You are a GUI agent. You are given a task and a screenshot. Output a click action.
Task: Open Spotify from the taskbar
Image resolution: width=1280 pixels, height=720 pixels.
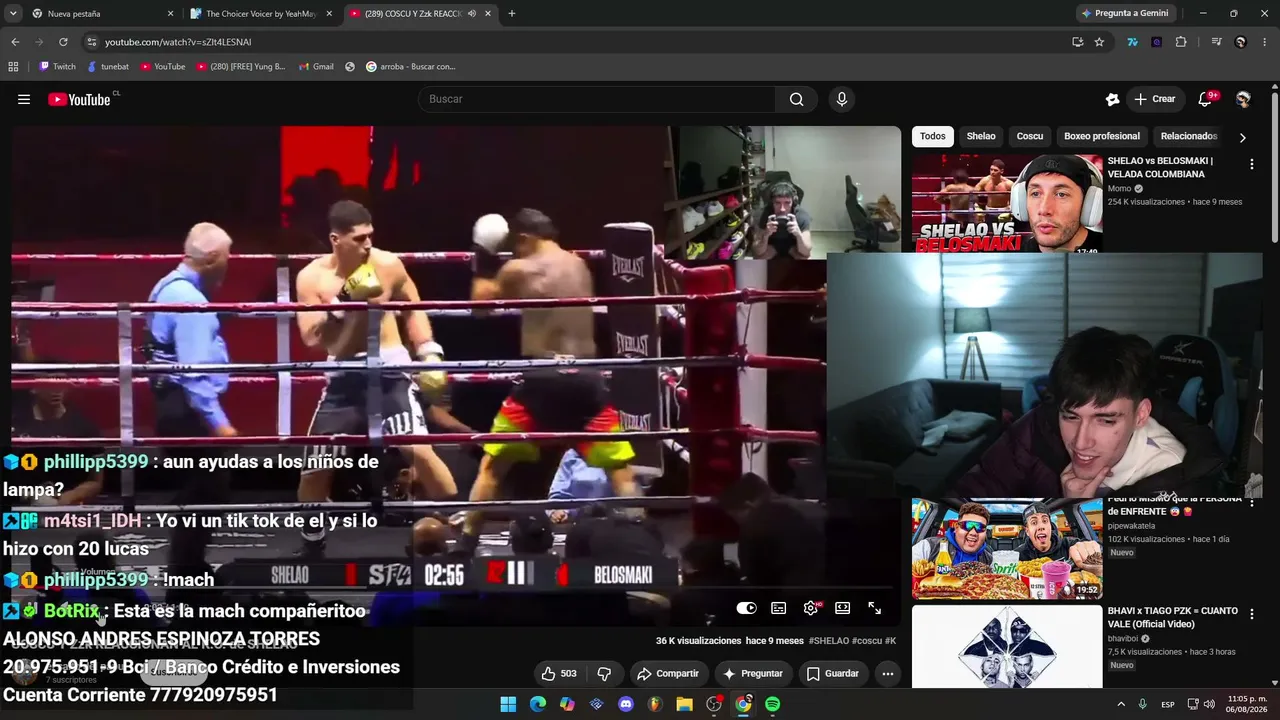click(x=773, y=704)
